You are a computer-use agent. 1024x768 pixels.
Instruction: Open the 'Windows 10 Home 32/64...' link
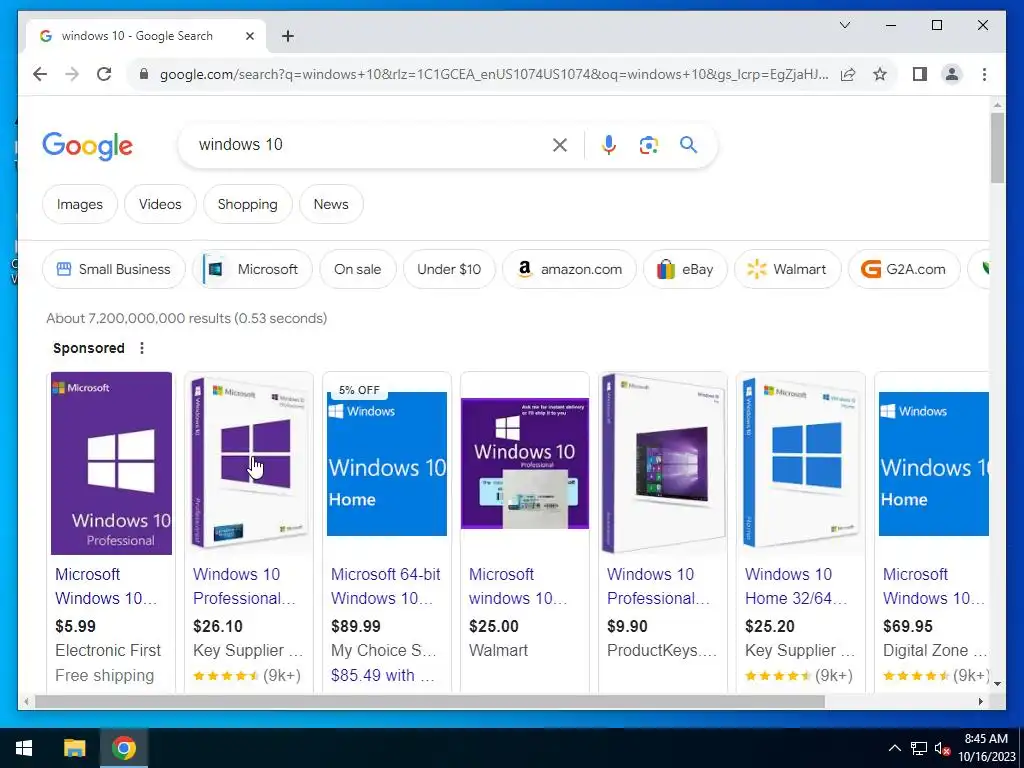pos(796,586)
